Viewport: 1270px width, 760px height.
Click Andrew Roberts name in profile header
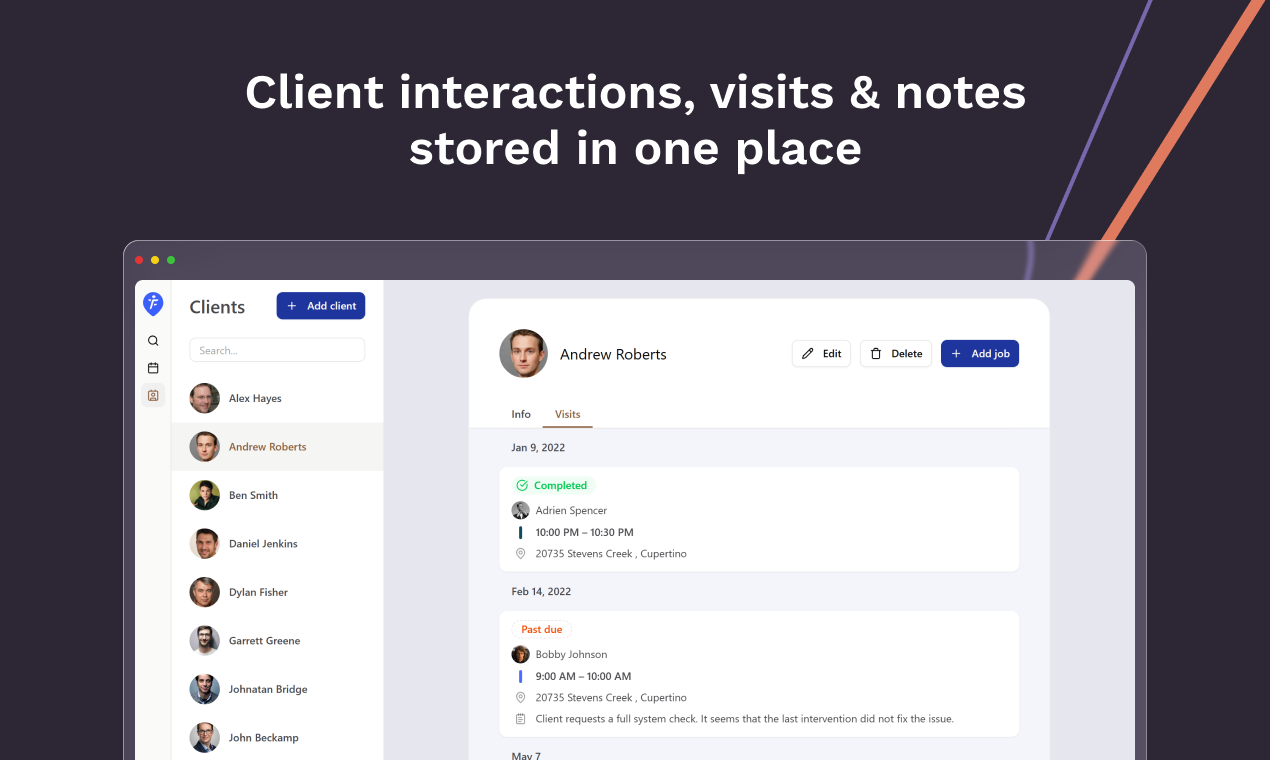(x=613, y=355)
